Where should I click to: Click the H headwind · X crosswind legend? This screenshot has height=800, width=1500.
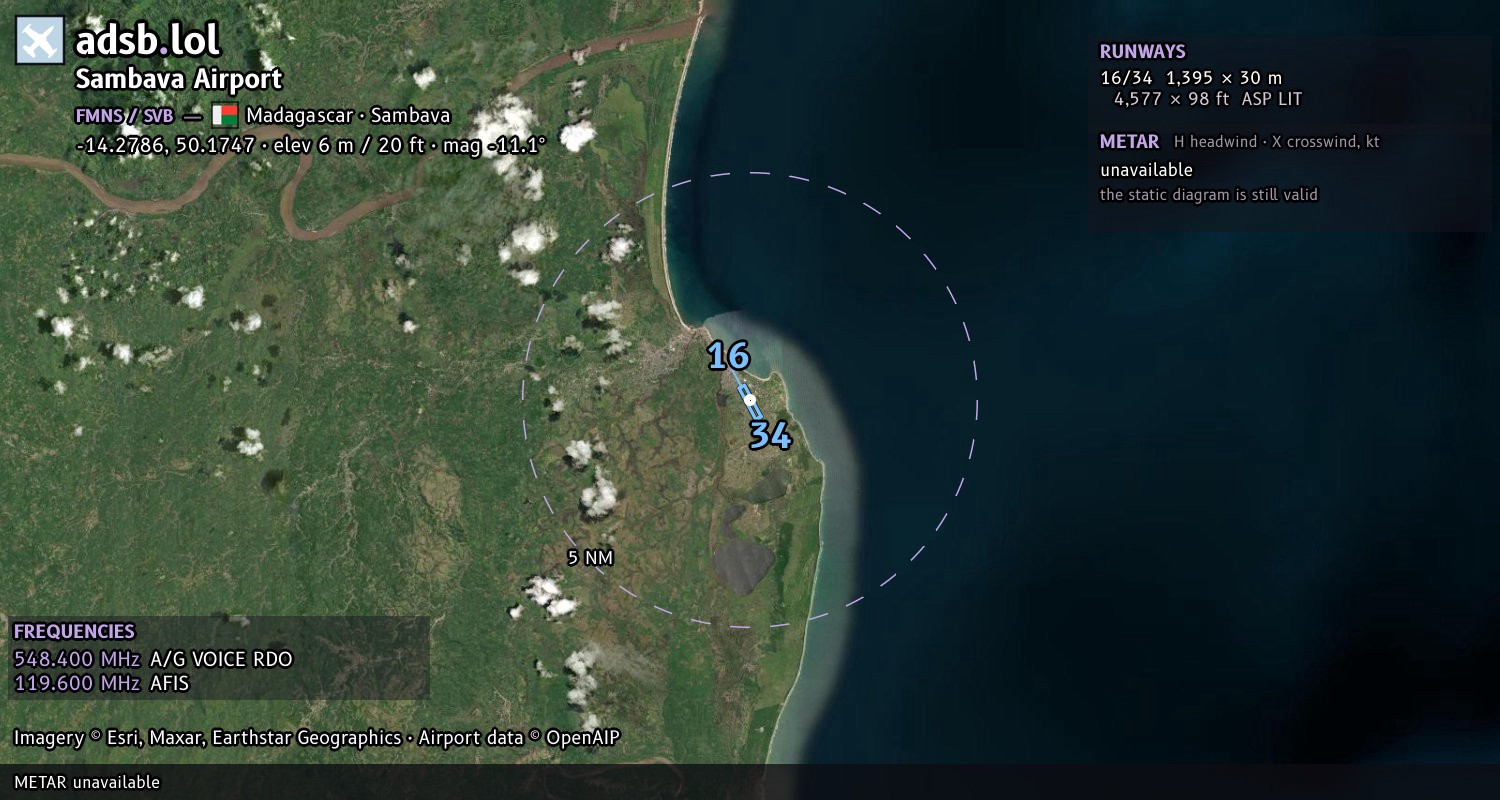1277,142
